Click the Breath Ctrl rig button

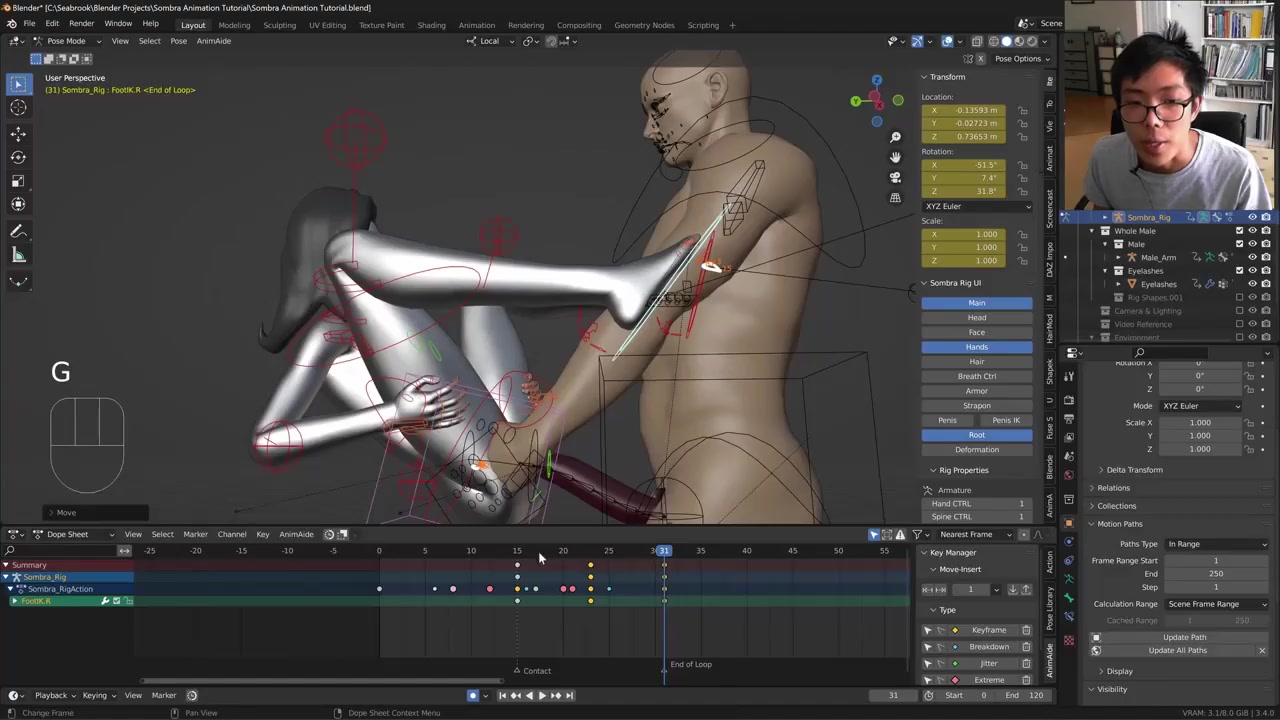976,376
